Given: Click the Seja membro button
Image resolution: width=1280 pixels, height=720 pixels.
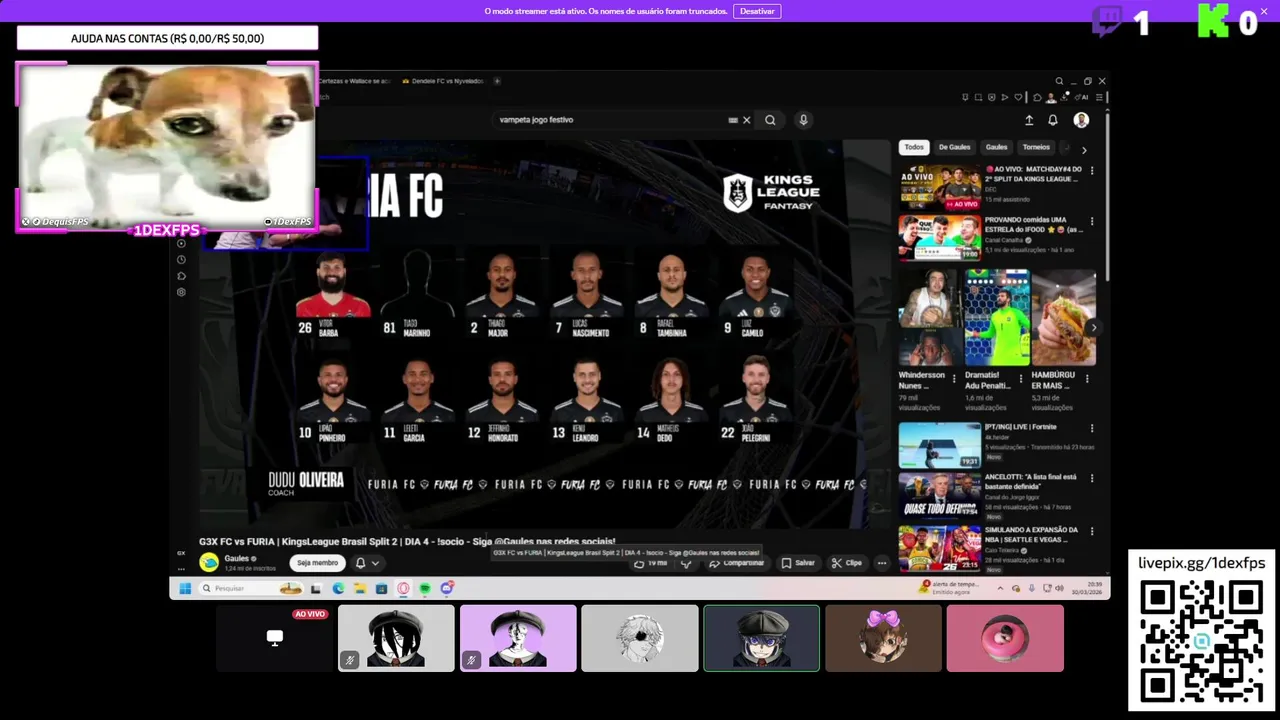Looking at the screenshot, I should coord(317,563).
